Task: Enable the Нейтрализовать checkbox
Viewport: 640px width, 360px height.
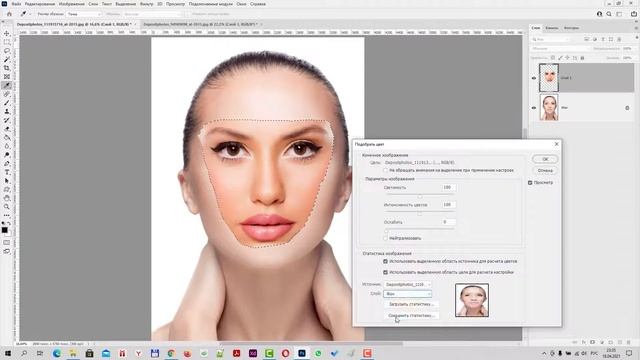Action: tap(385, 238)
